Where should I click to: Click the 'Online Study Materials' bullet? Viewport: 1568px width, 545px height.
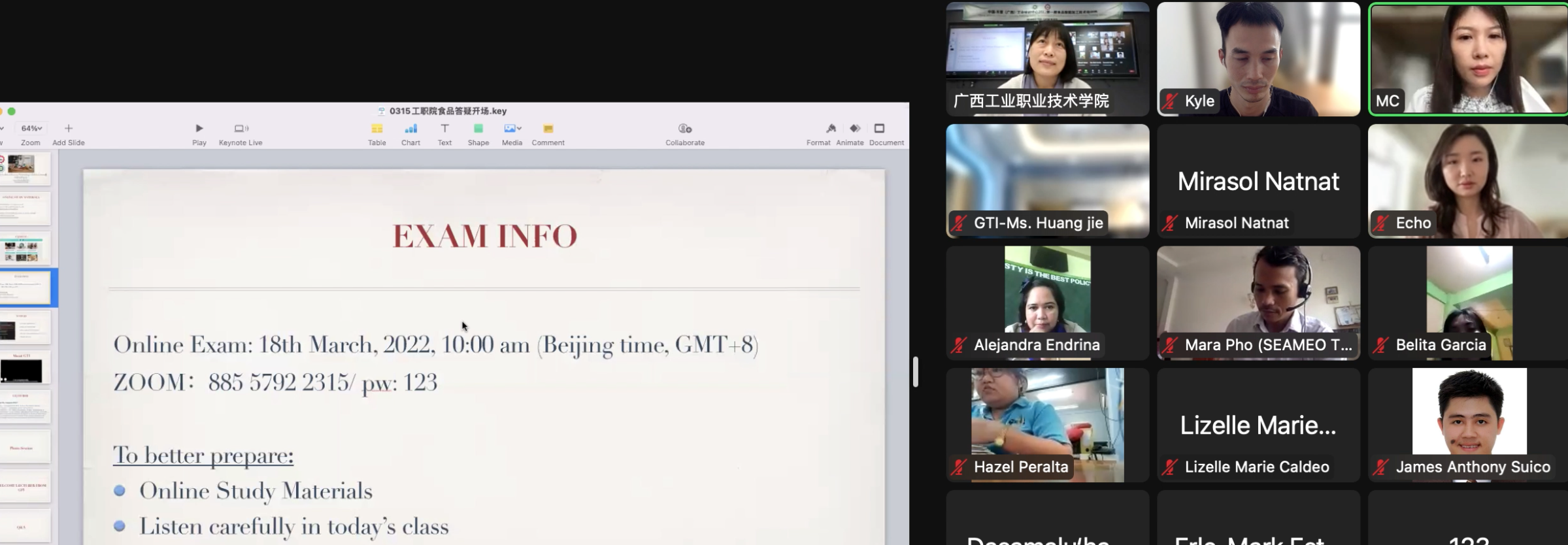point(256,491)
